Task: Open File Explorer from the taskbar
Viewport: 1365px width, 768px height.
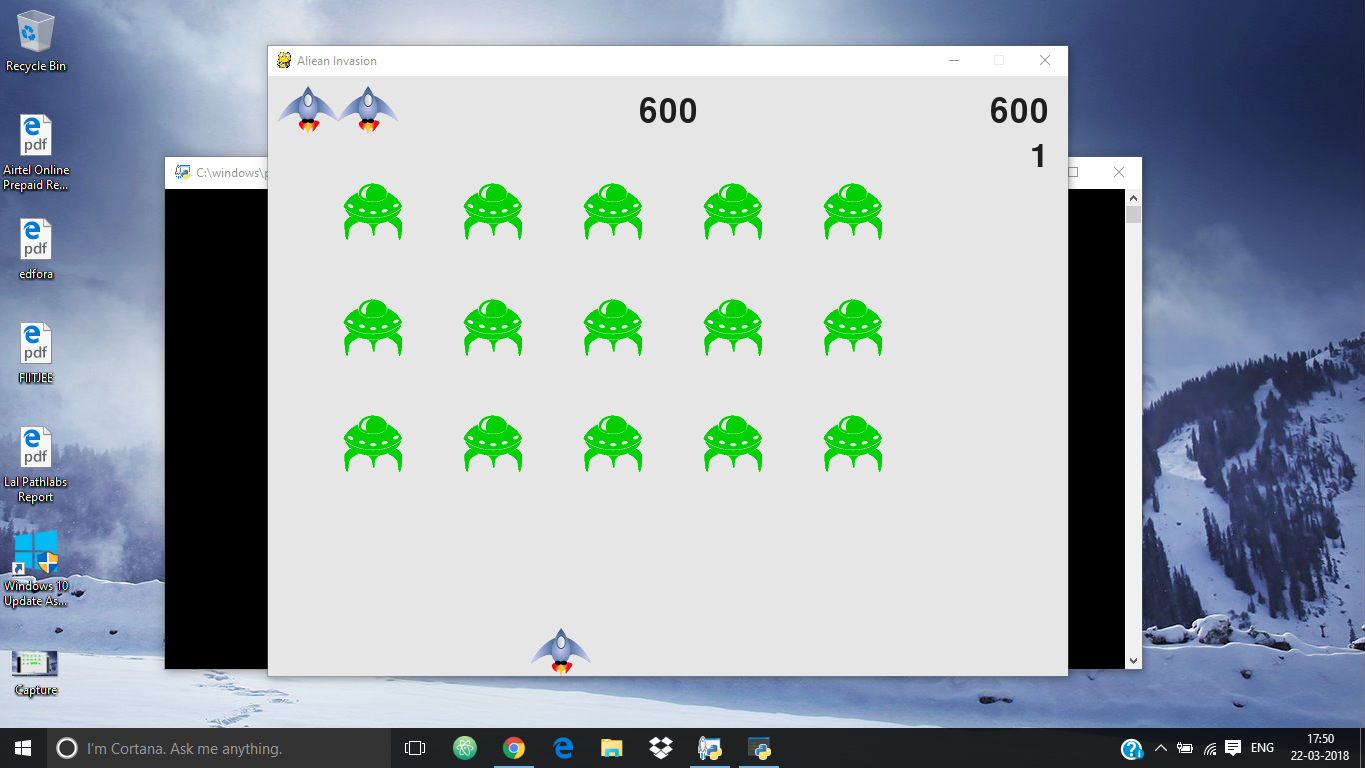Action: pos(612,748)
